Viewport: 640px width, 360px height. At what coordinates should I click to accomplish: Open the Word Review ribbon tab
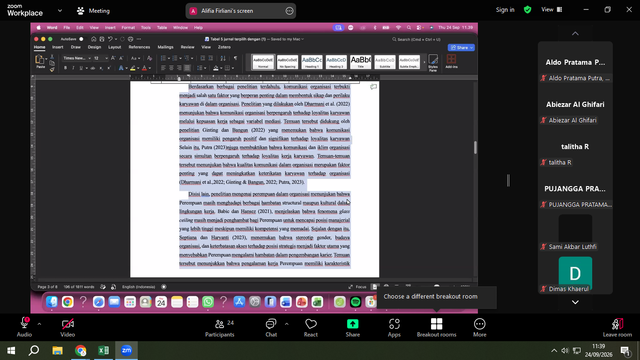click(x=187, y=47)
